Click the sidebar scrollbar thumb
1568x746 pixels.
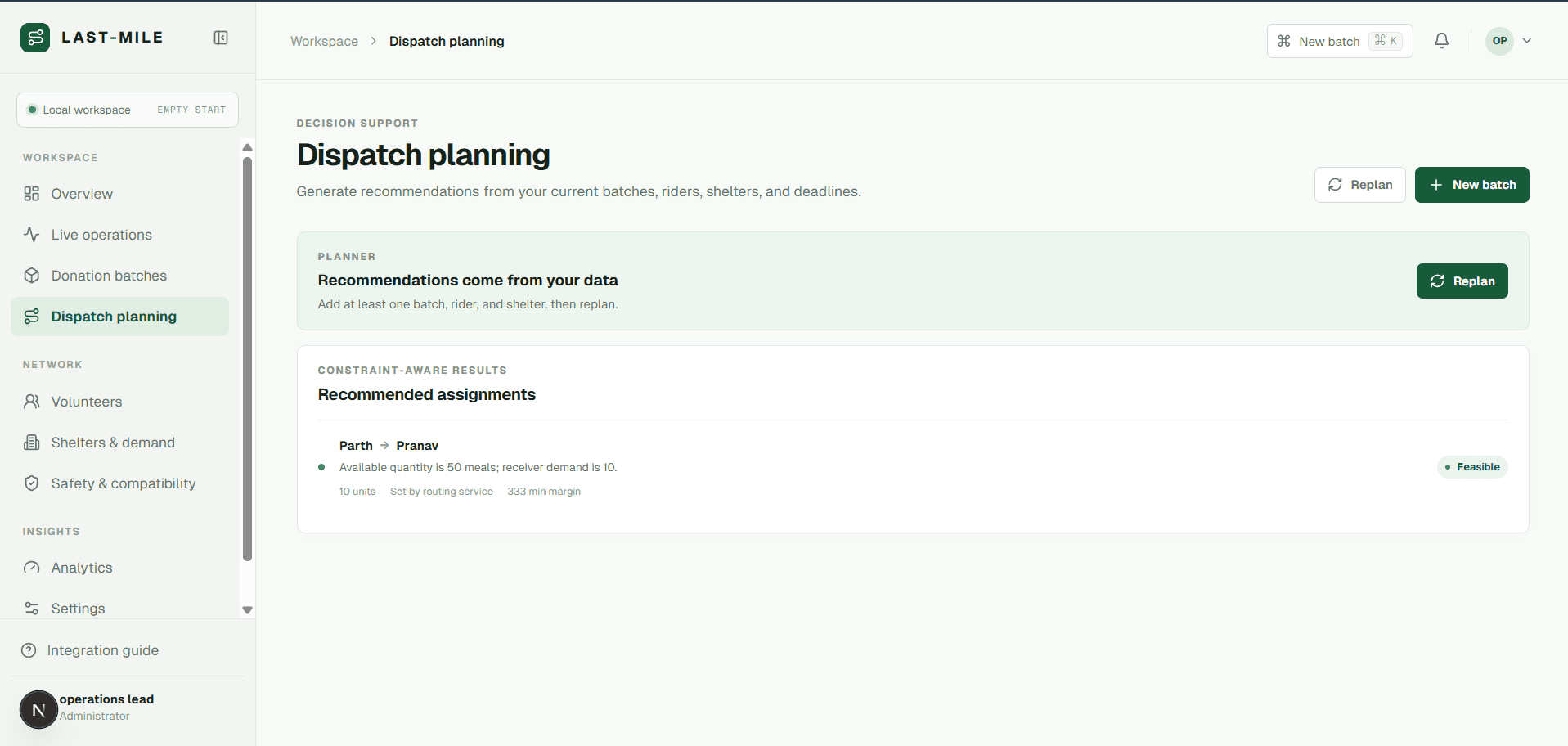coord(247,359)
